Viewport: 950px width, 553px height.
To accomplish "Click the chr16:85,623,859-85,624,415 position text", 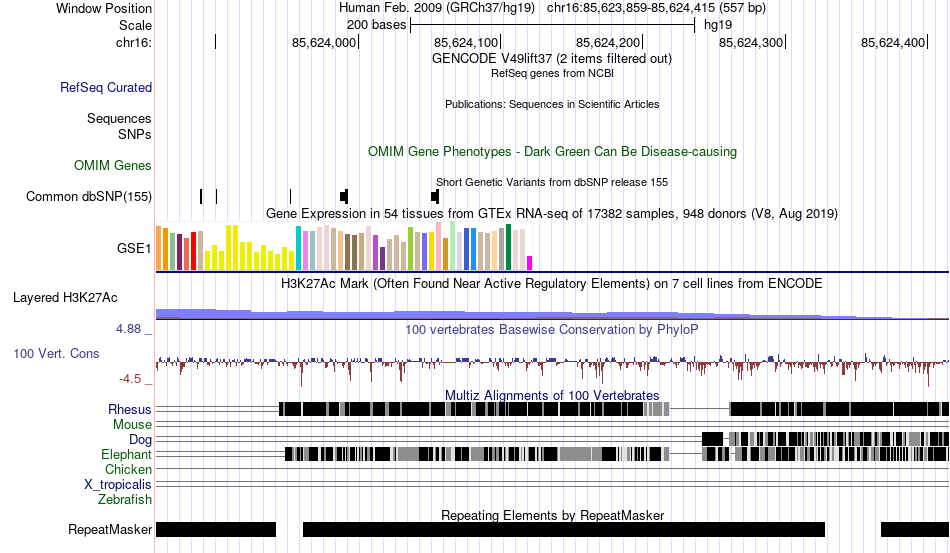I will pos(656,8).
